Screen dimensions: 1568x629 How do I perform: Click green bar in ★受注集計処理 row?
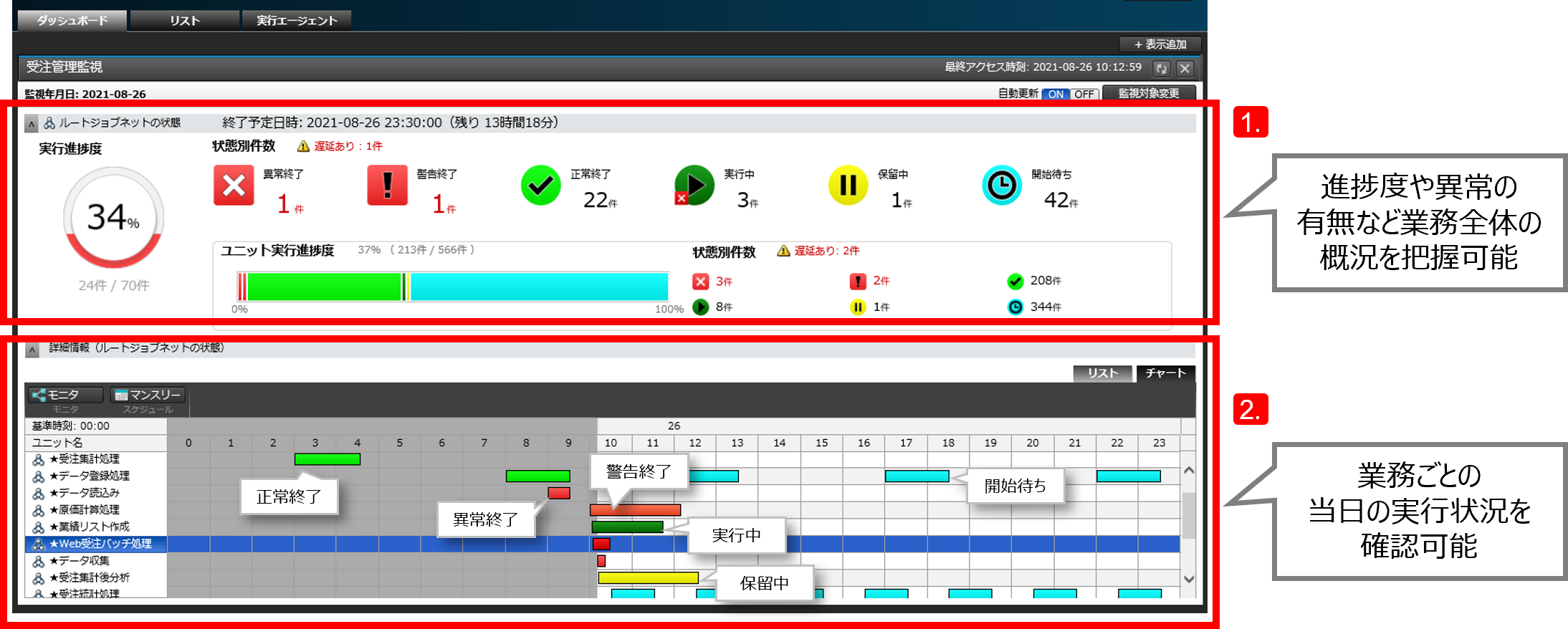pyautogui.click(x=327, y=459)
